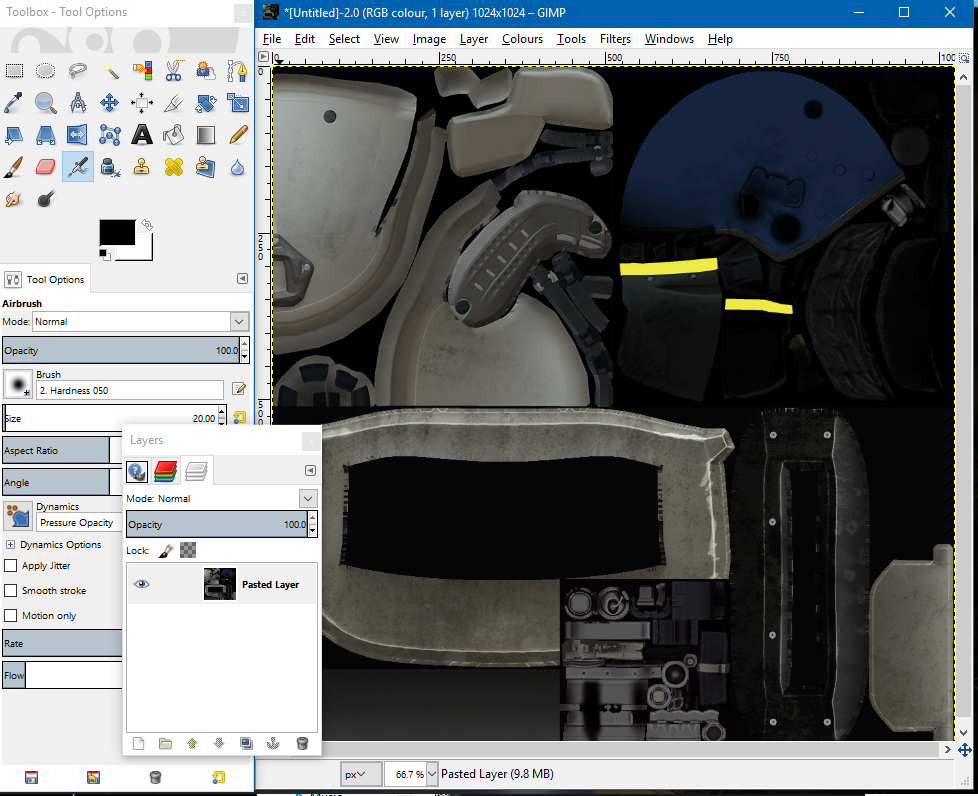Delete layer using Layers panel trash icon
The height and width of the screenshot is (796, 978).
302,743
